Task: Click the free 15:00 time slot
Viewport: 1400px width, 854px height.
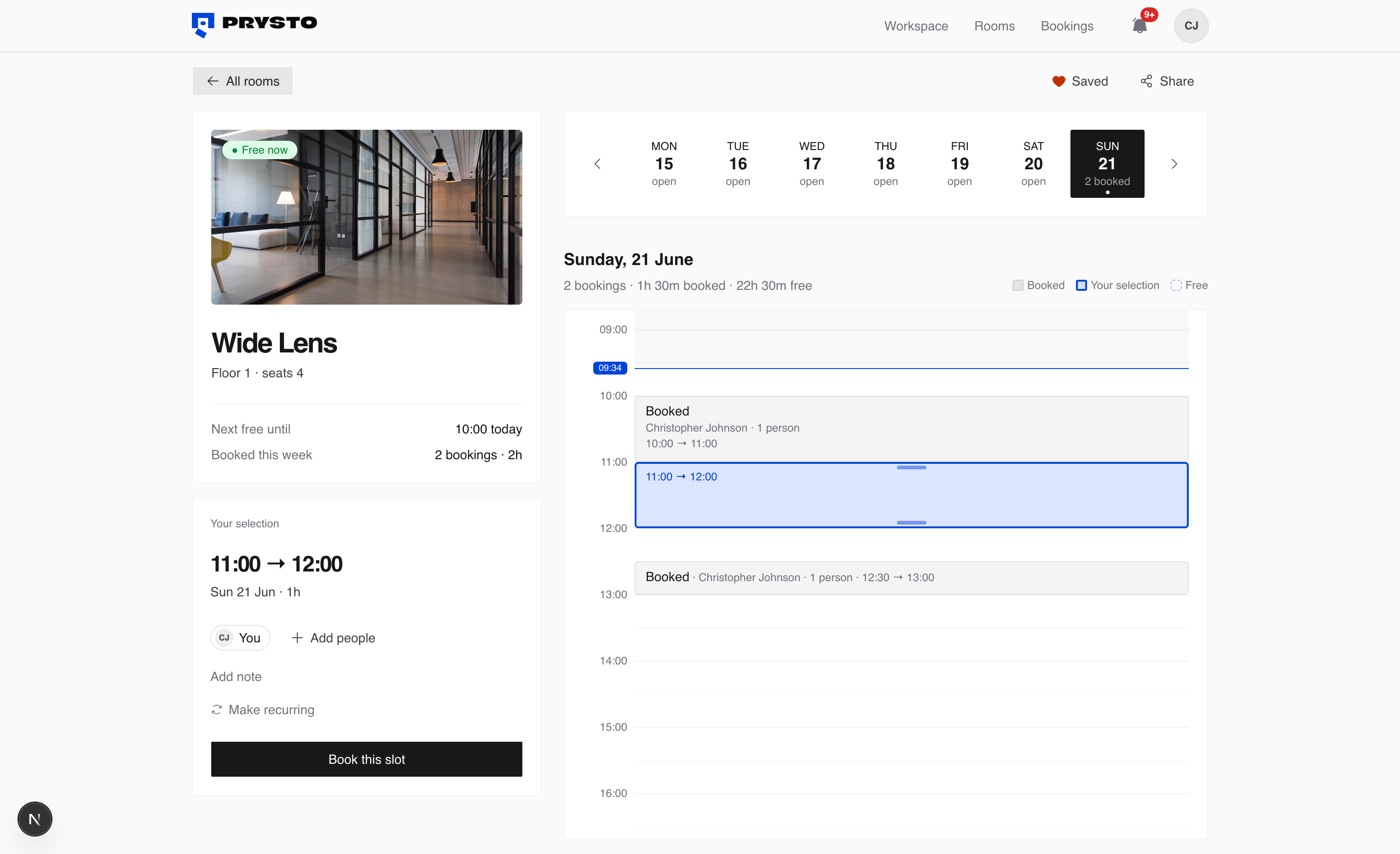Action: pos(911,744)
